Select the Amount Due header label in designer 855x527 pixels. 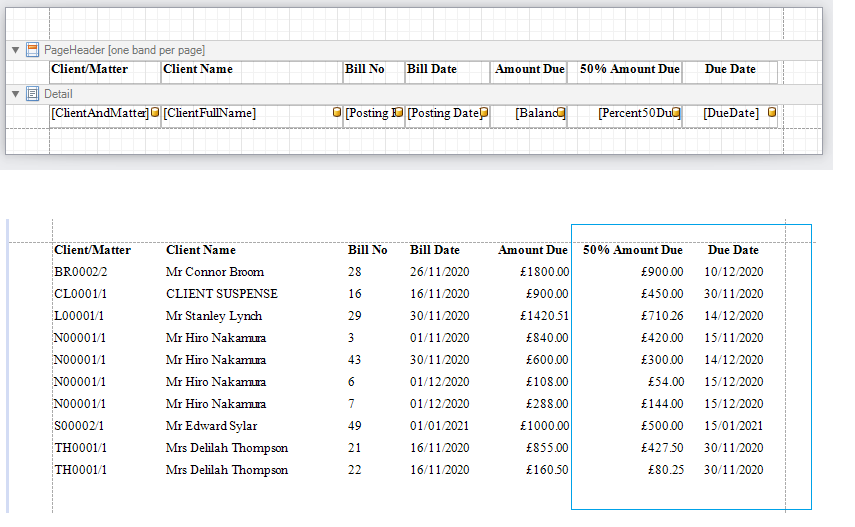pyautogui.click(x=529, y=72)
